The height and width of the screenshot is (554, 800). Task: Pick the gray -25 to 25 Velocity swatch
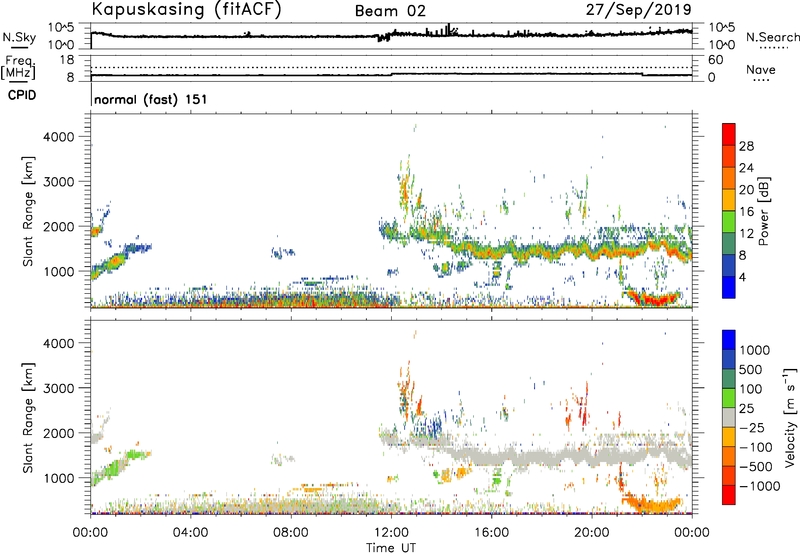729,417
